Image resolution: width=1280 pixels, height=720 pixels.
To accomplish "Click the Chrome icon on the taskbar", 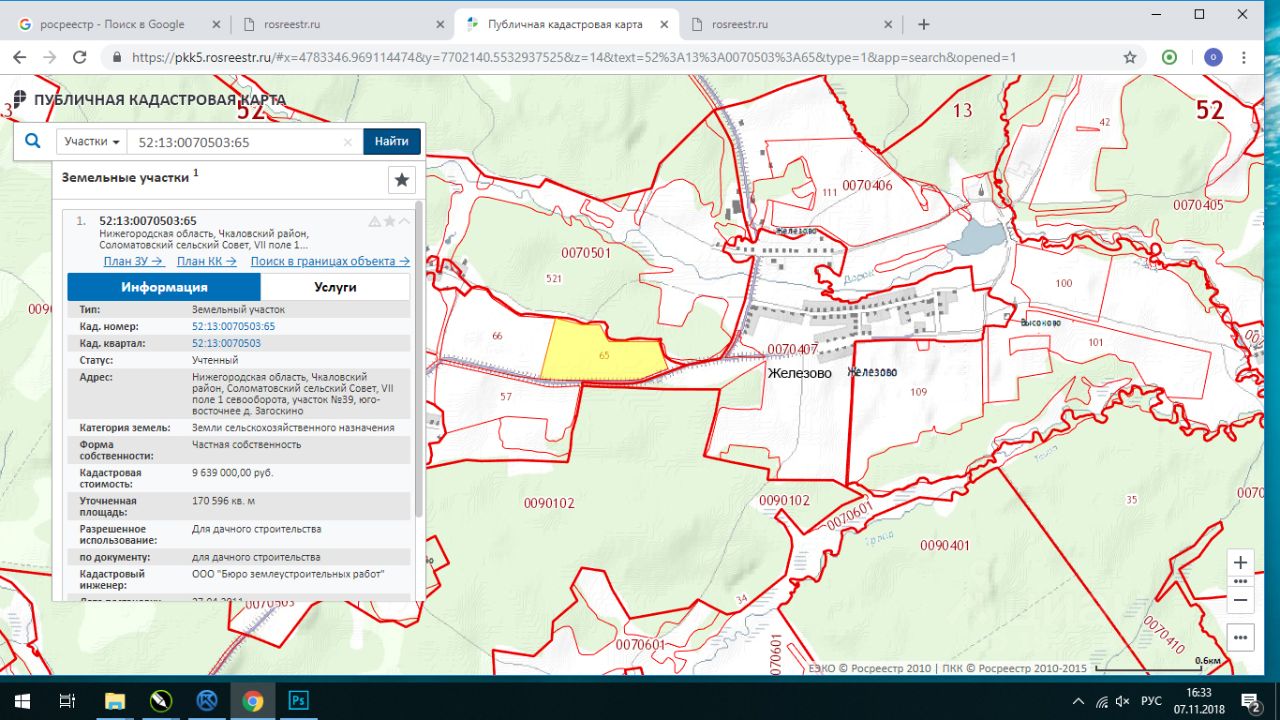I will [252, 700].
